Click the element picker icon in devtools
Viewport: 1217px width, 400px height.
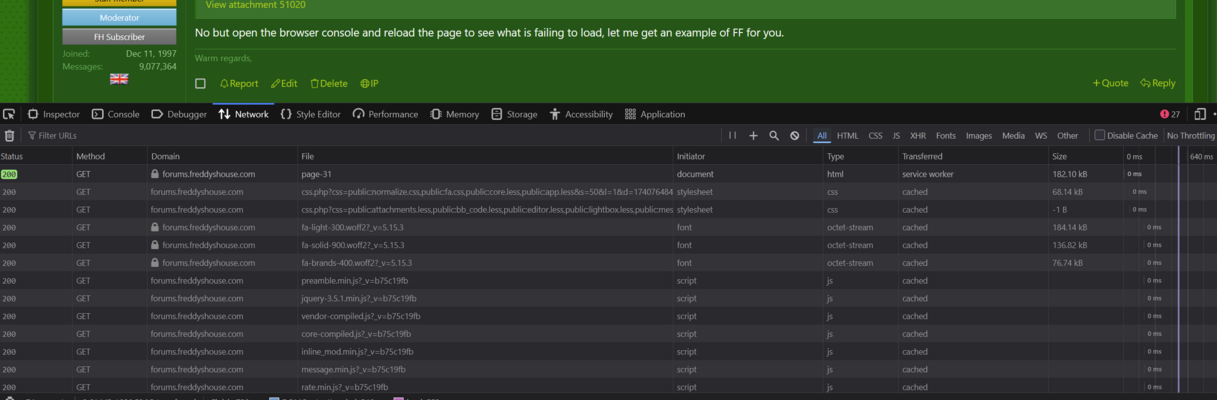point(9,114)
